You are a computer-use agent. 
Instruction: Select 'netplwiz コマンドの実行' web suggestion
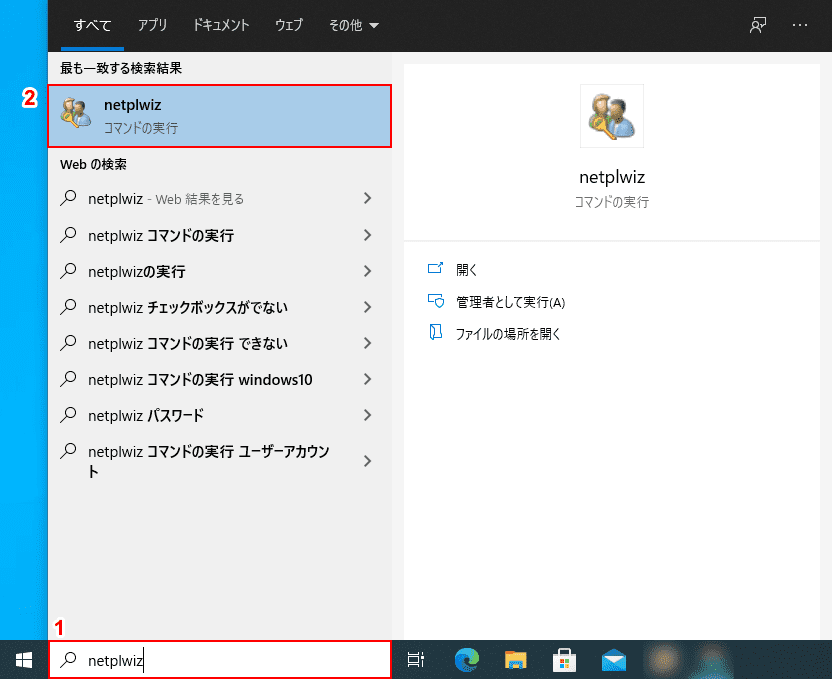tap(220, 235)
